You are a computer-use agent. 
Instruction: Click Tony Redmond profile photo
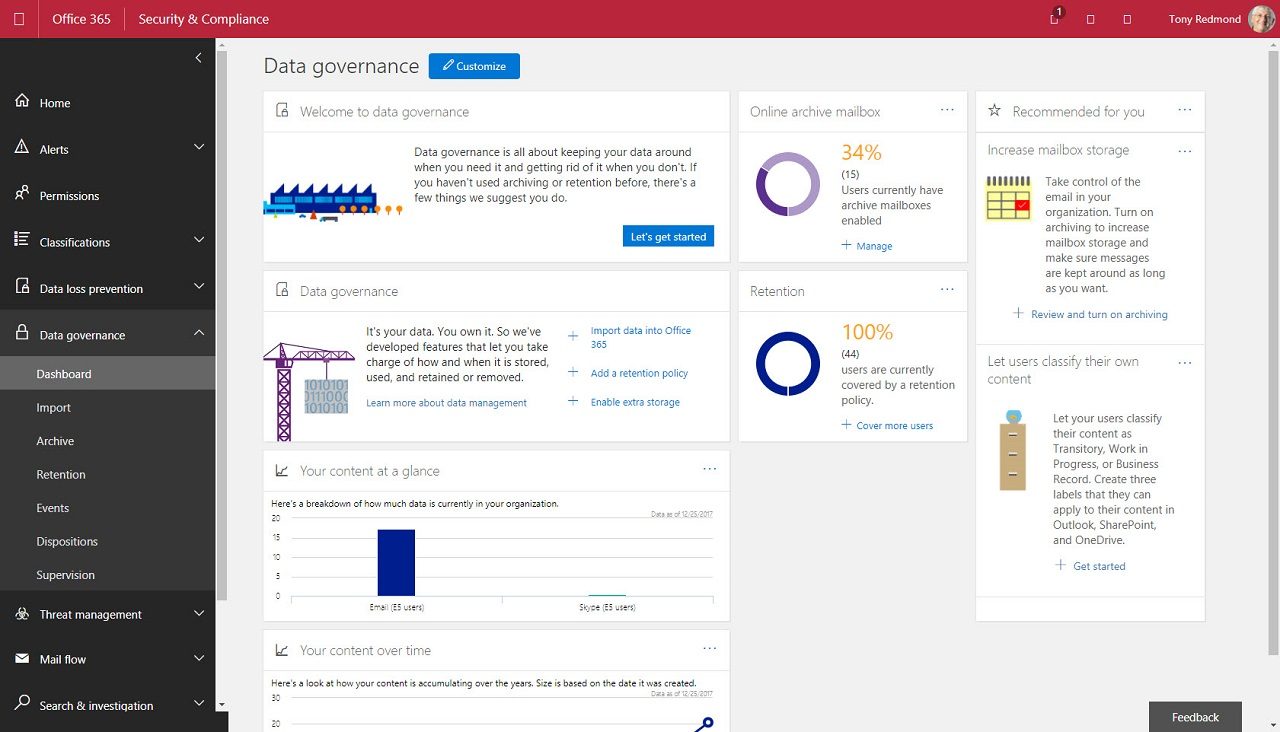pos(1262,19)
